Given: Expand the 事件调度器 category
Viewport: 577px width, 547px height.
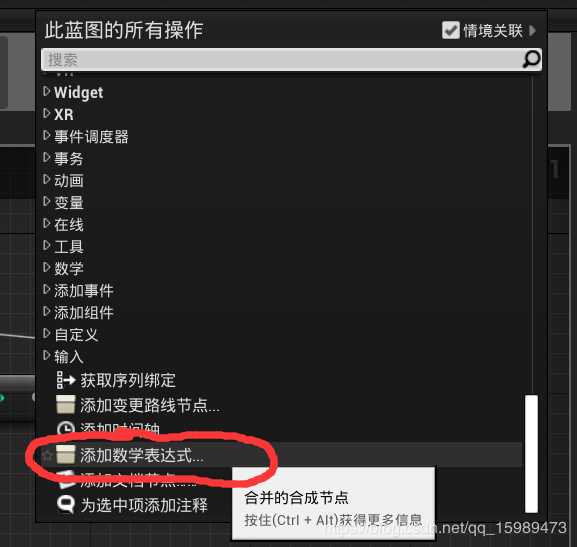Looking at the screenshot, I should click(46, 135).
